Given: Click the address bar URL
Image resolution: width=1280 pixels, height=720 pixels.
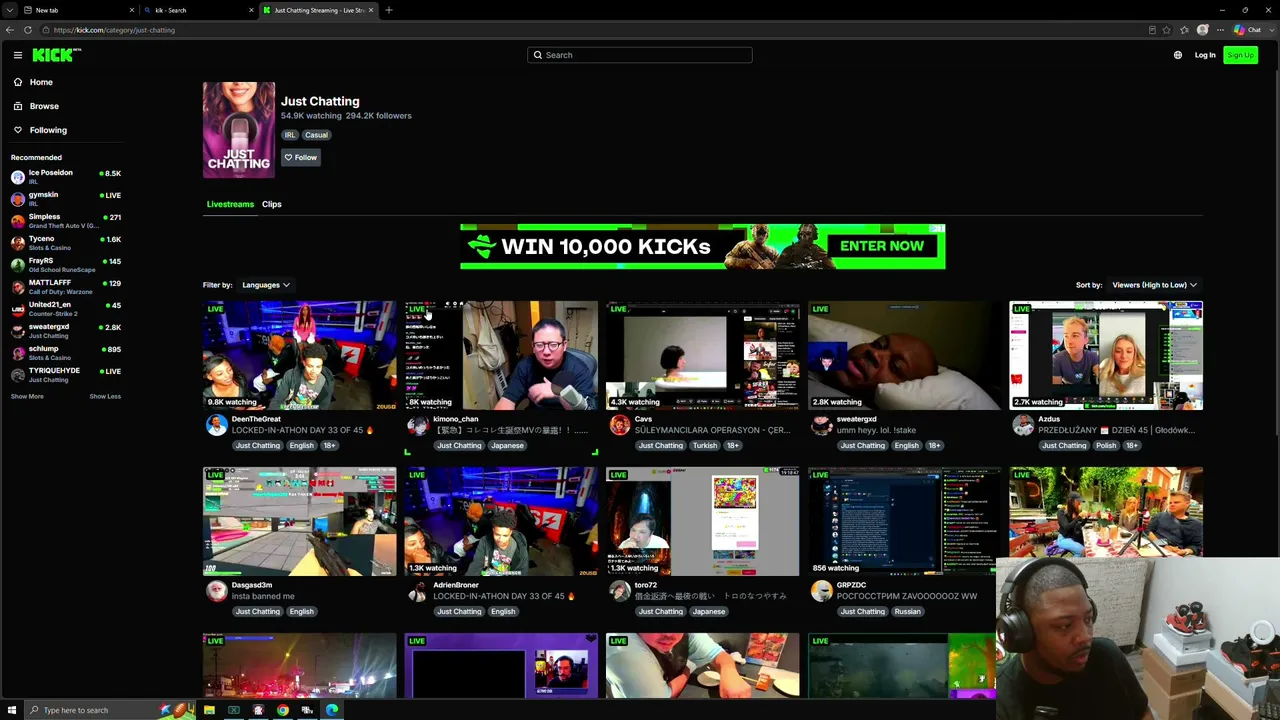Looking at the screenshot, I should pos(114,30).
